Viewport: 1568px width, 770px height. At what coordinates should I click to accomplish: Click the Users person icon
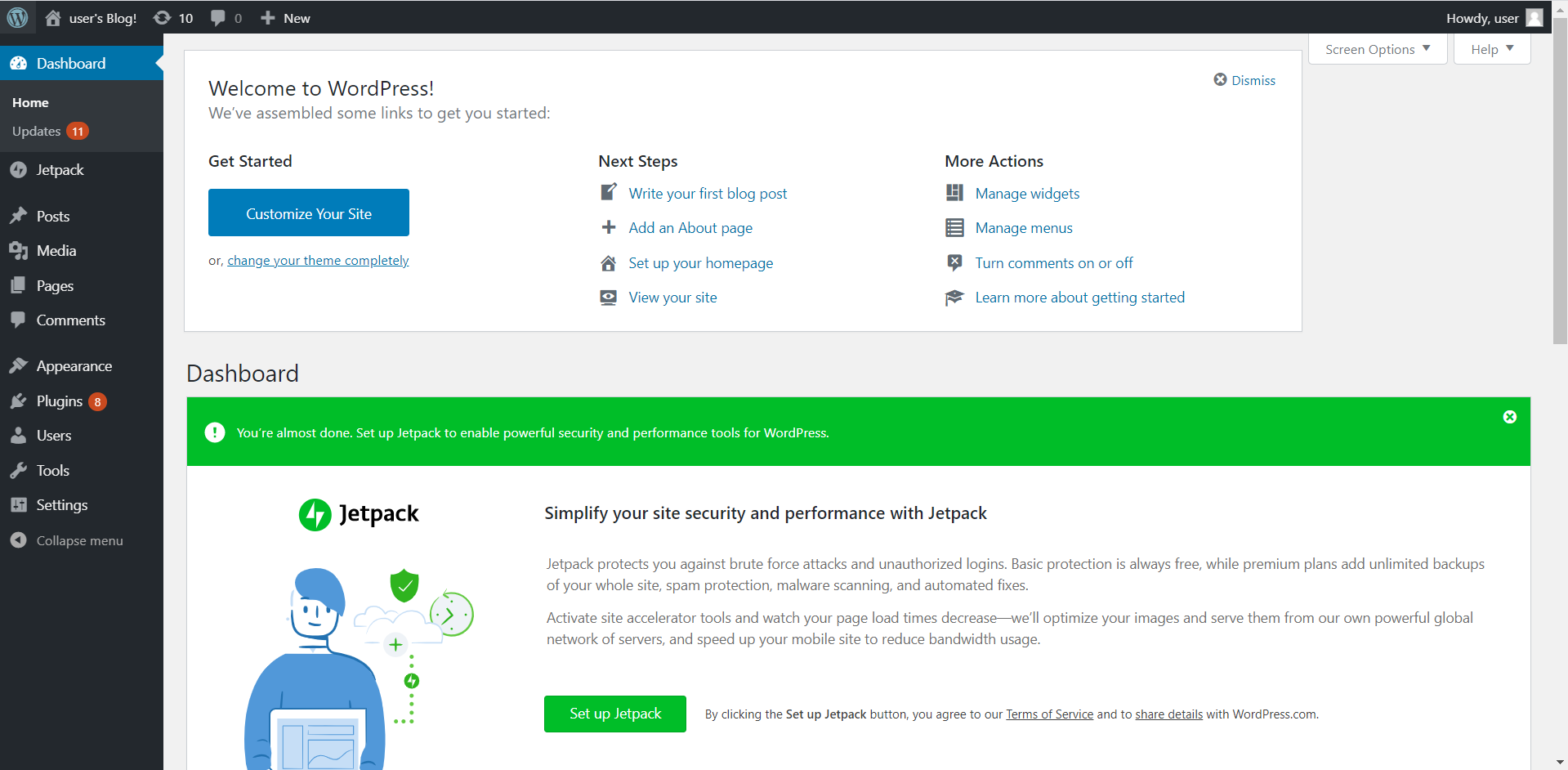coord(18,435)
